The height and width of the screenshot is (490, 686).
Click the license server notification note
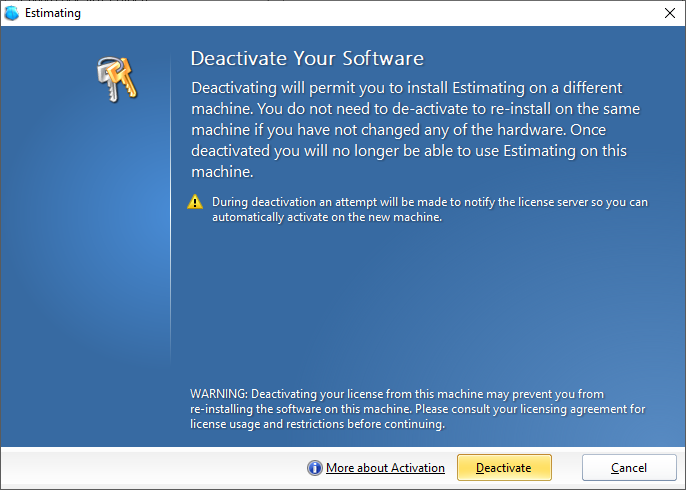pos(430,202)
